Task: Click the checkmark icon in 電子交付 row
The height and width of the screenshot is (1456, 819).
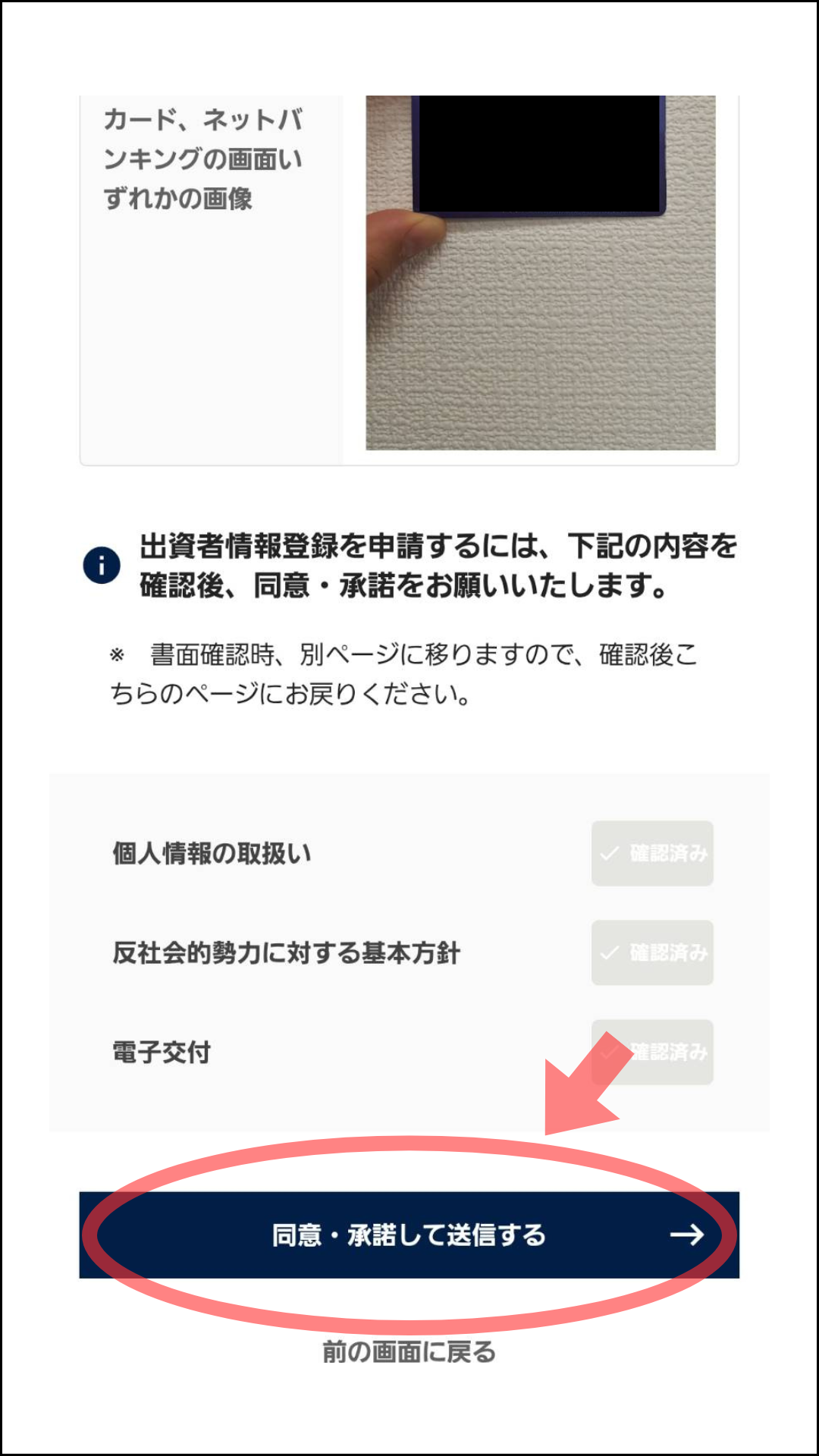Action: 607,1053
